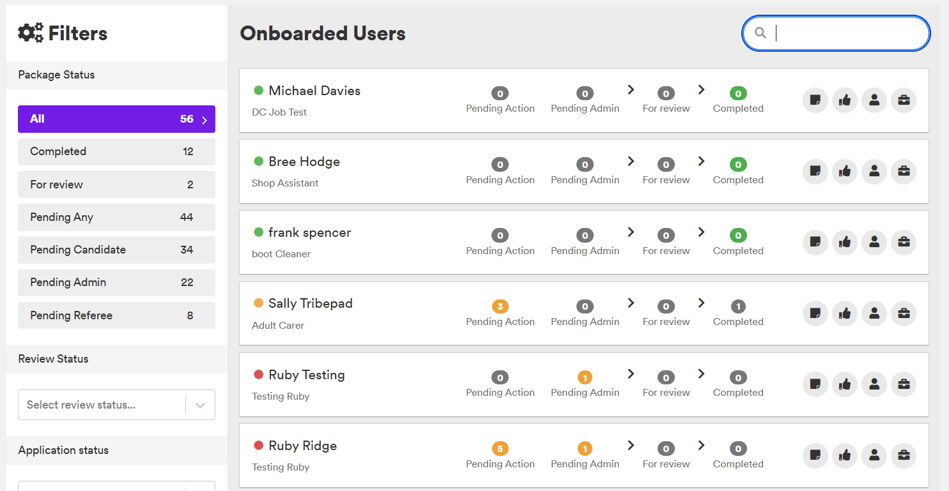Click the notes icon for Ruby Testing

coord(815,384)
